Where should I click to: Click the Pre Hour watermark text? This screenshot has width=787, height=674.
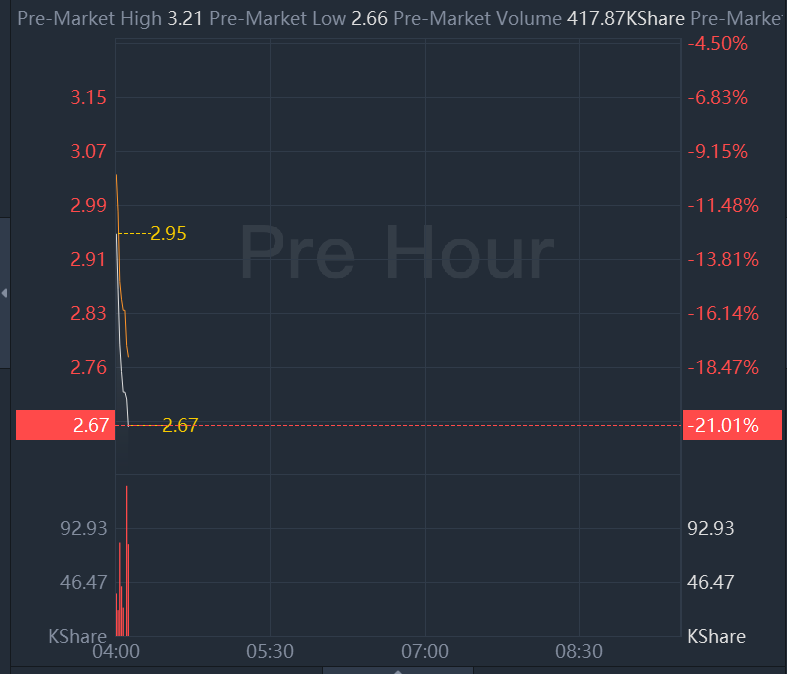396,252
